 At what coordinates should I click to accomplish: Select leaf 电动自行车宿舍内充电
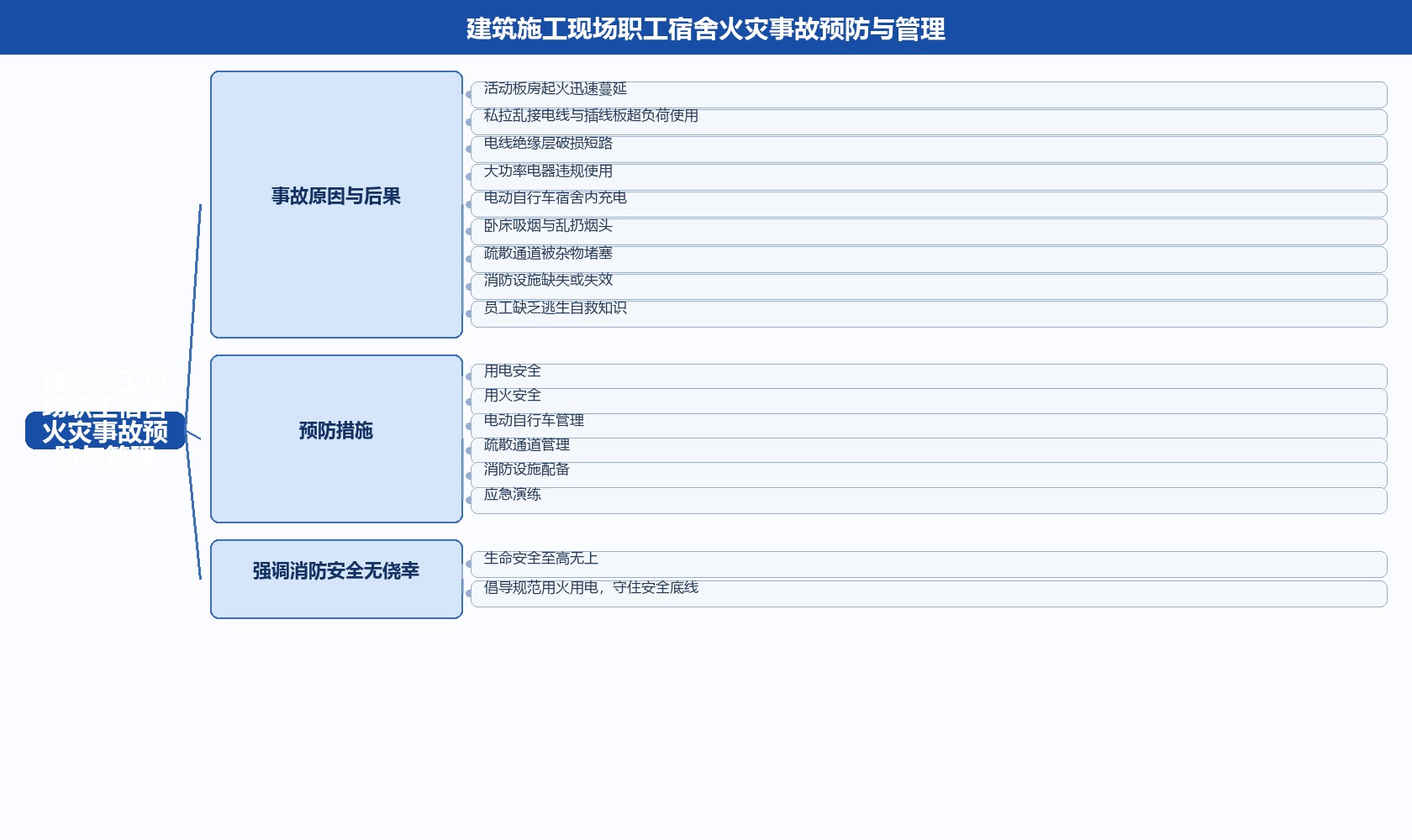929,204
